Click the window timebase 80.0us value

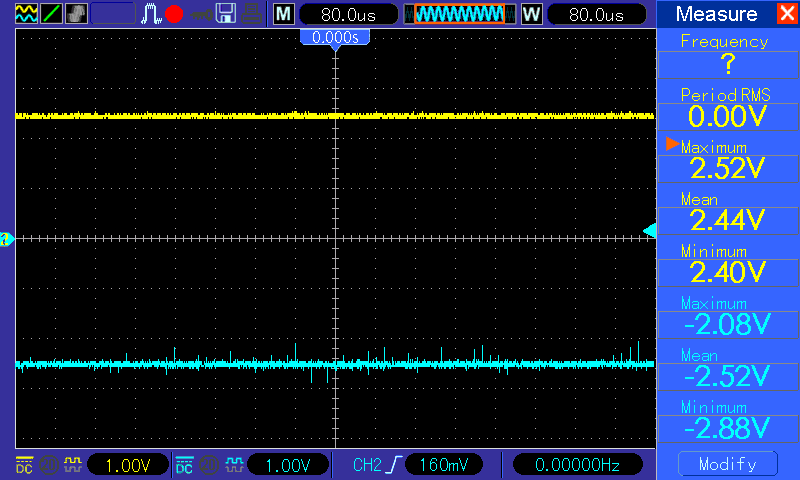point(596,14)
